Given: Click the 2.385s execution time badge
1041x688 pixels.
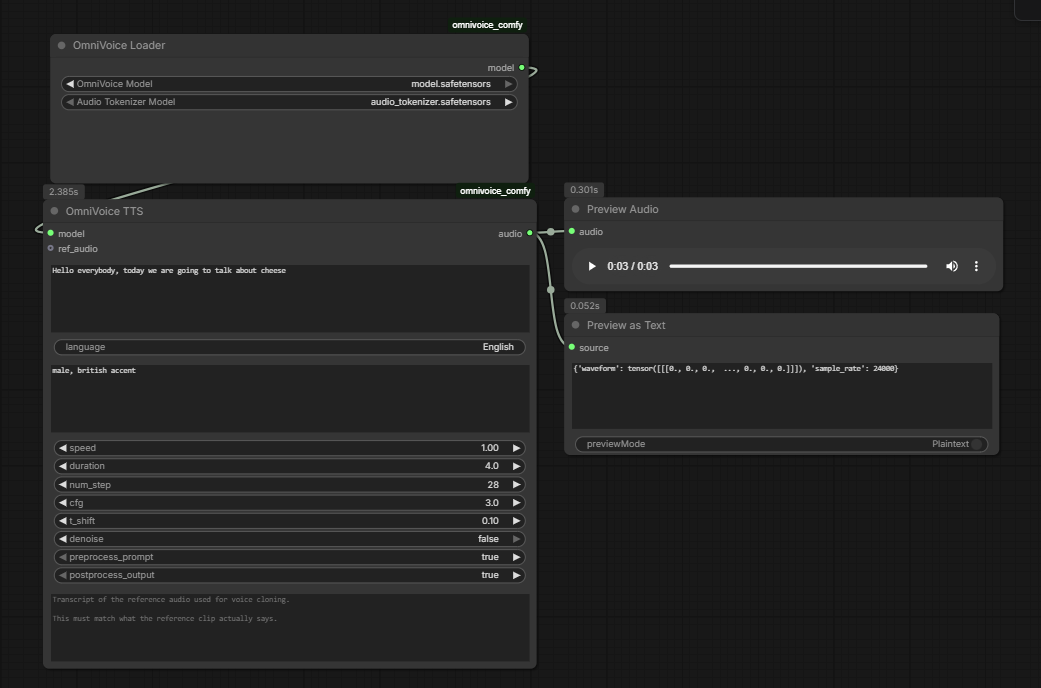Looking at the screenshot, I should click(64, 192).
